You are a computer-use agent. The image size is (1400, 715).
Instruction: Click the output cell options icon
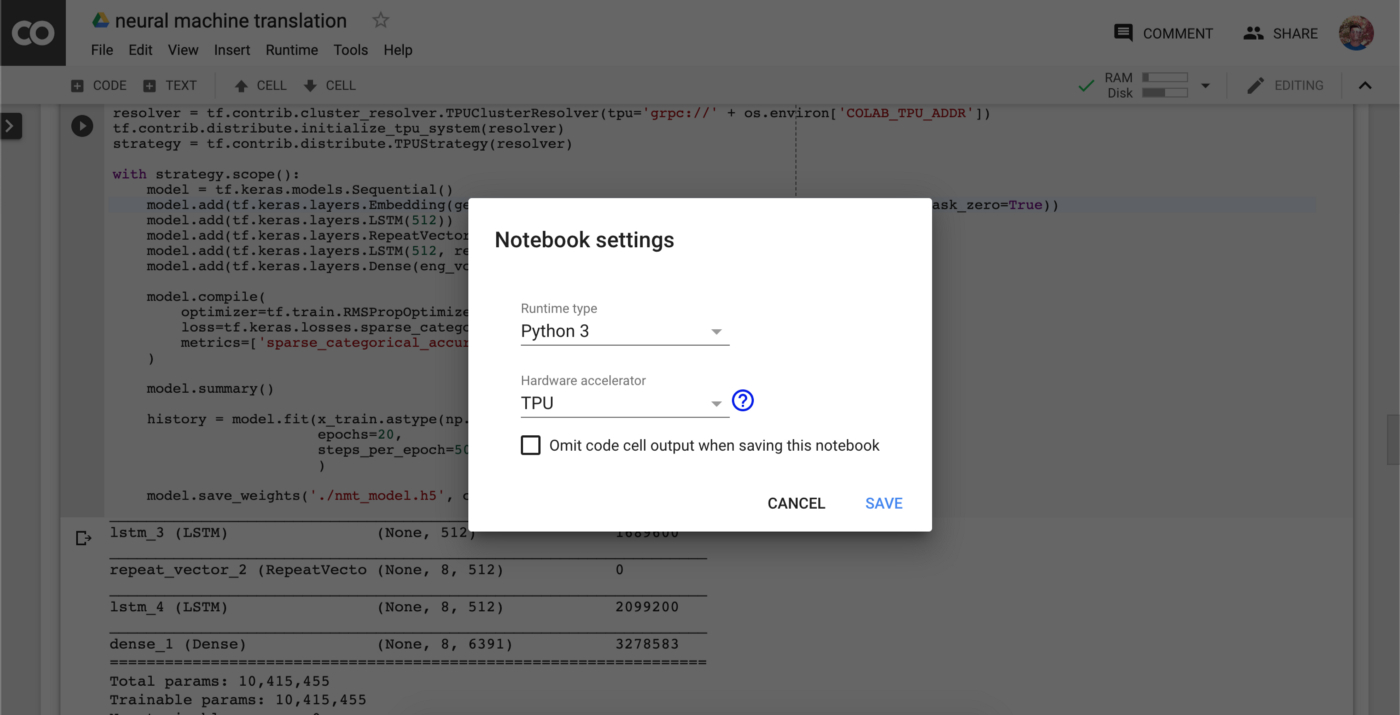pyautogui.click(x=84, y=538)
